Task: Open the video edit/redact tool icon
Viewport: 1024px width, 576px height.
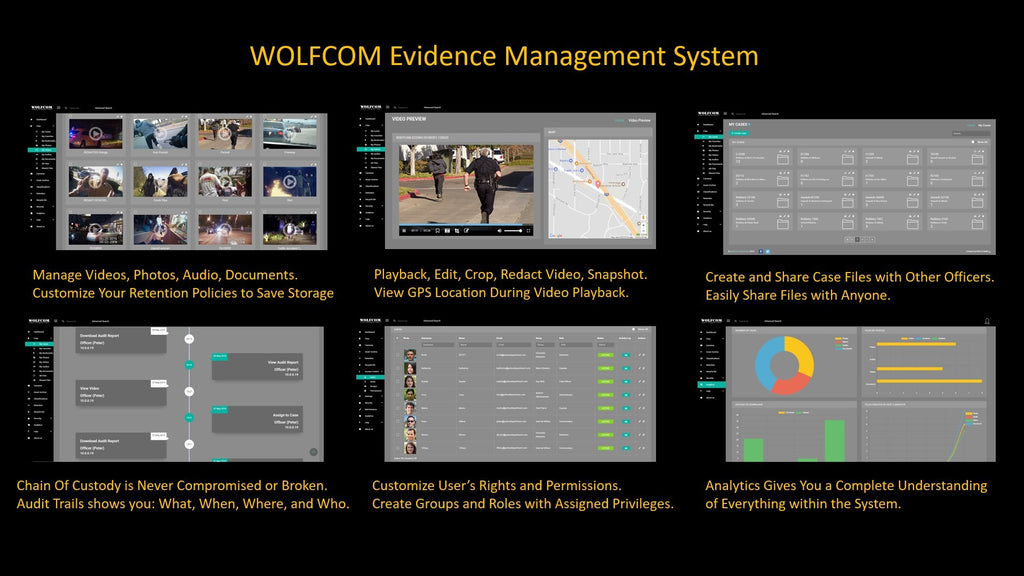Action: pos(467,230)
